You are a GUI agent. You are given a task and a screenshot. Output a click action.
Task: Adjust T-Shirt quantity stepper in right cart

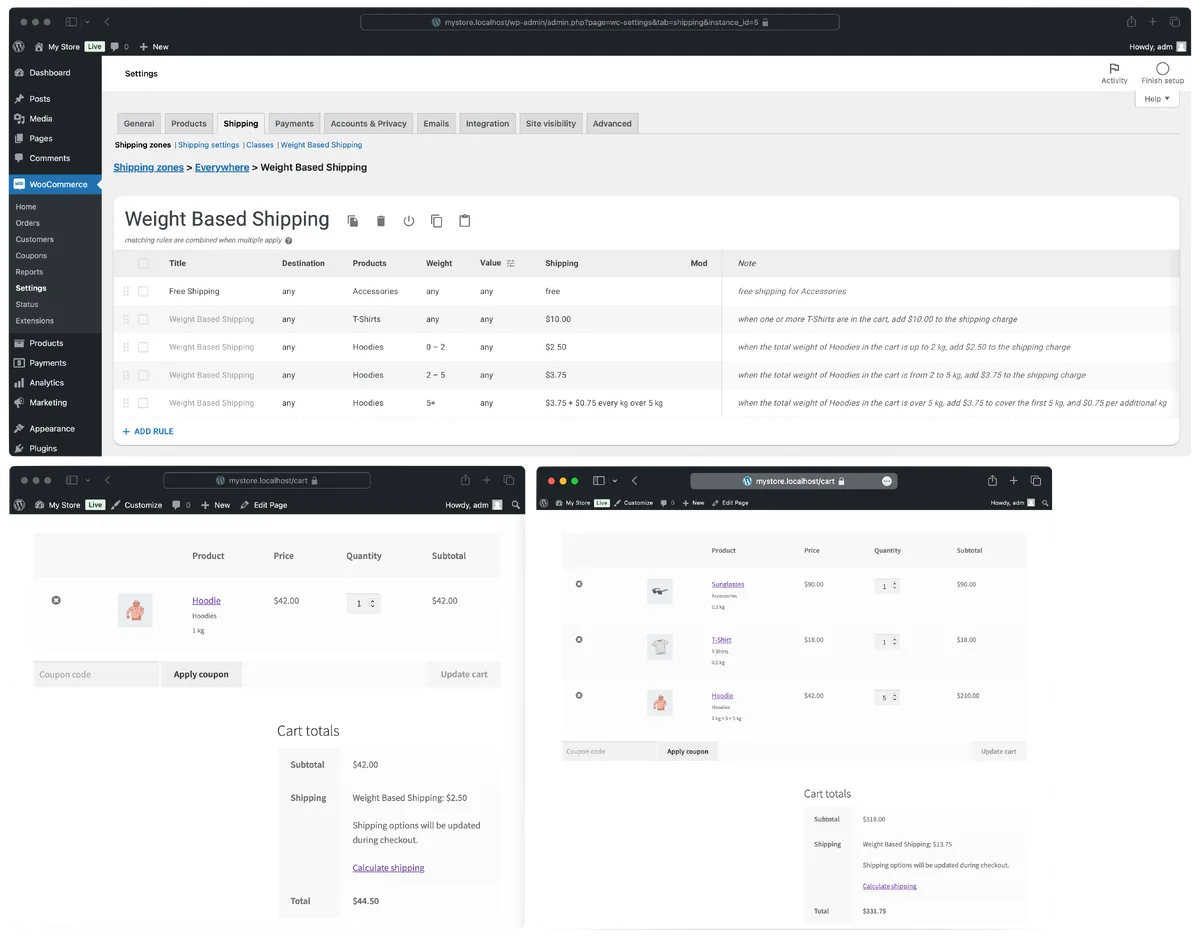point(895,641)
